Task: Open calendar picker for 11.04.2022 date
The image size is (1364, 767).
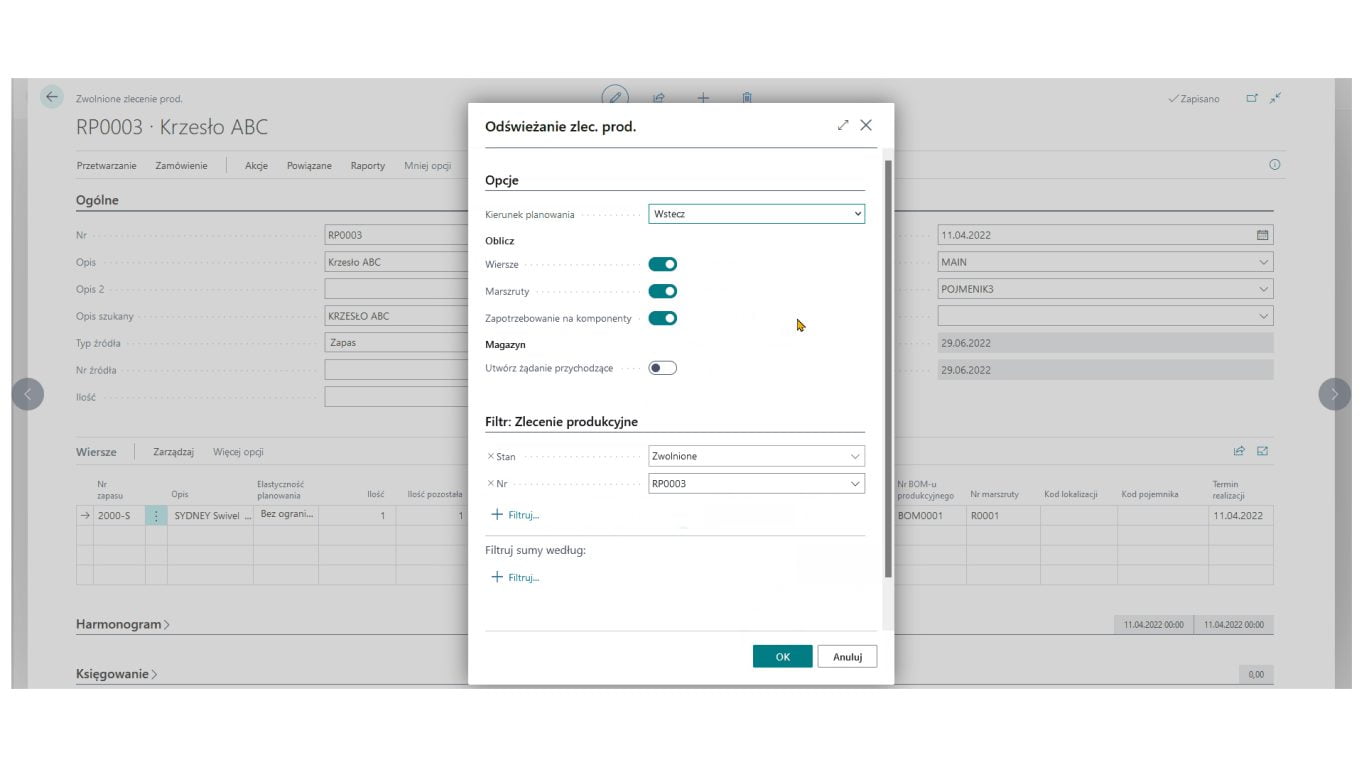Action: (1262, 235)
